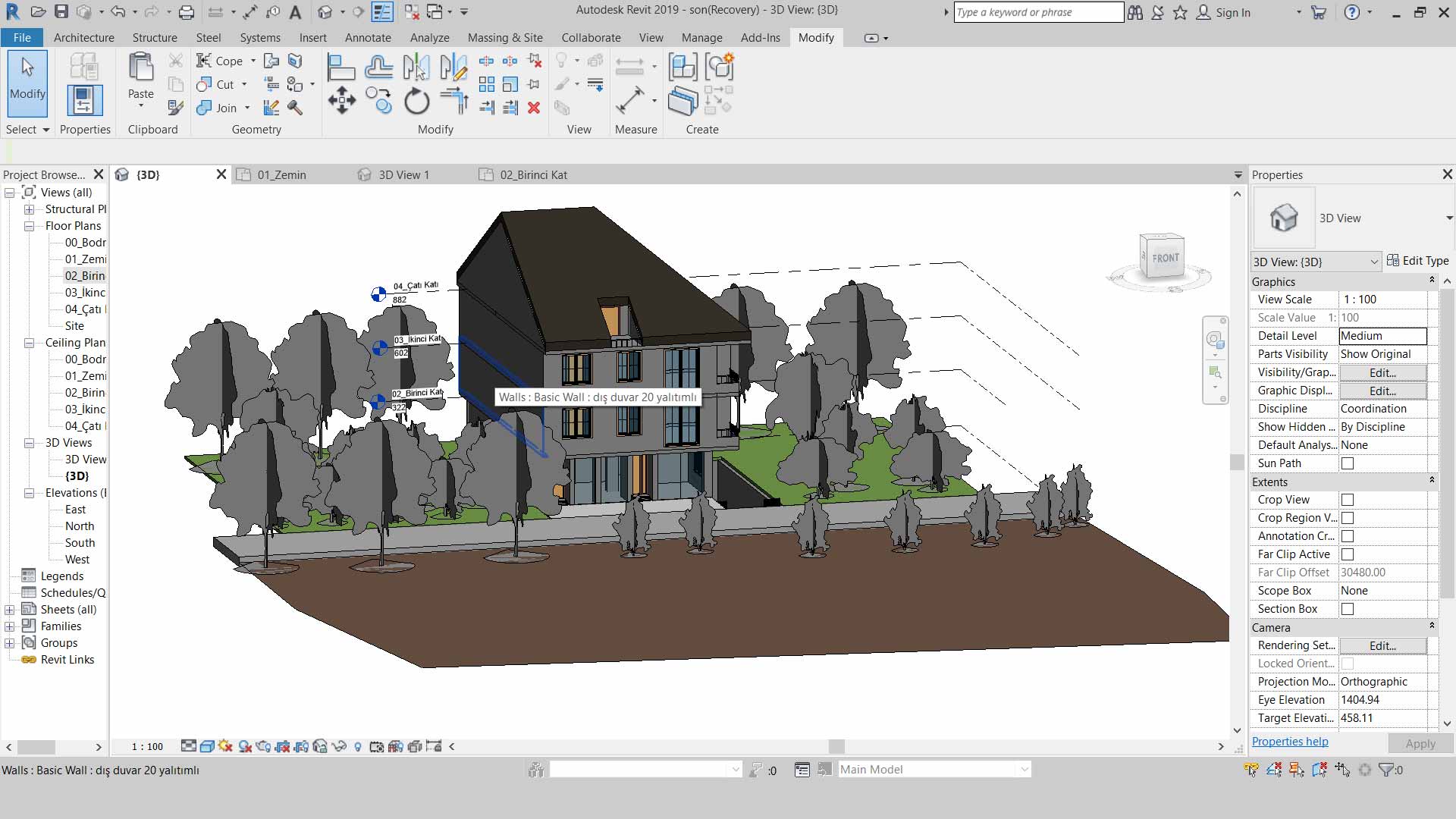
Task: Click the Rotate tool icon
Action: coord(416,101)
